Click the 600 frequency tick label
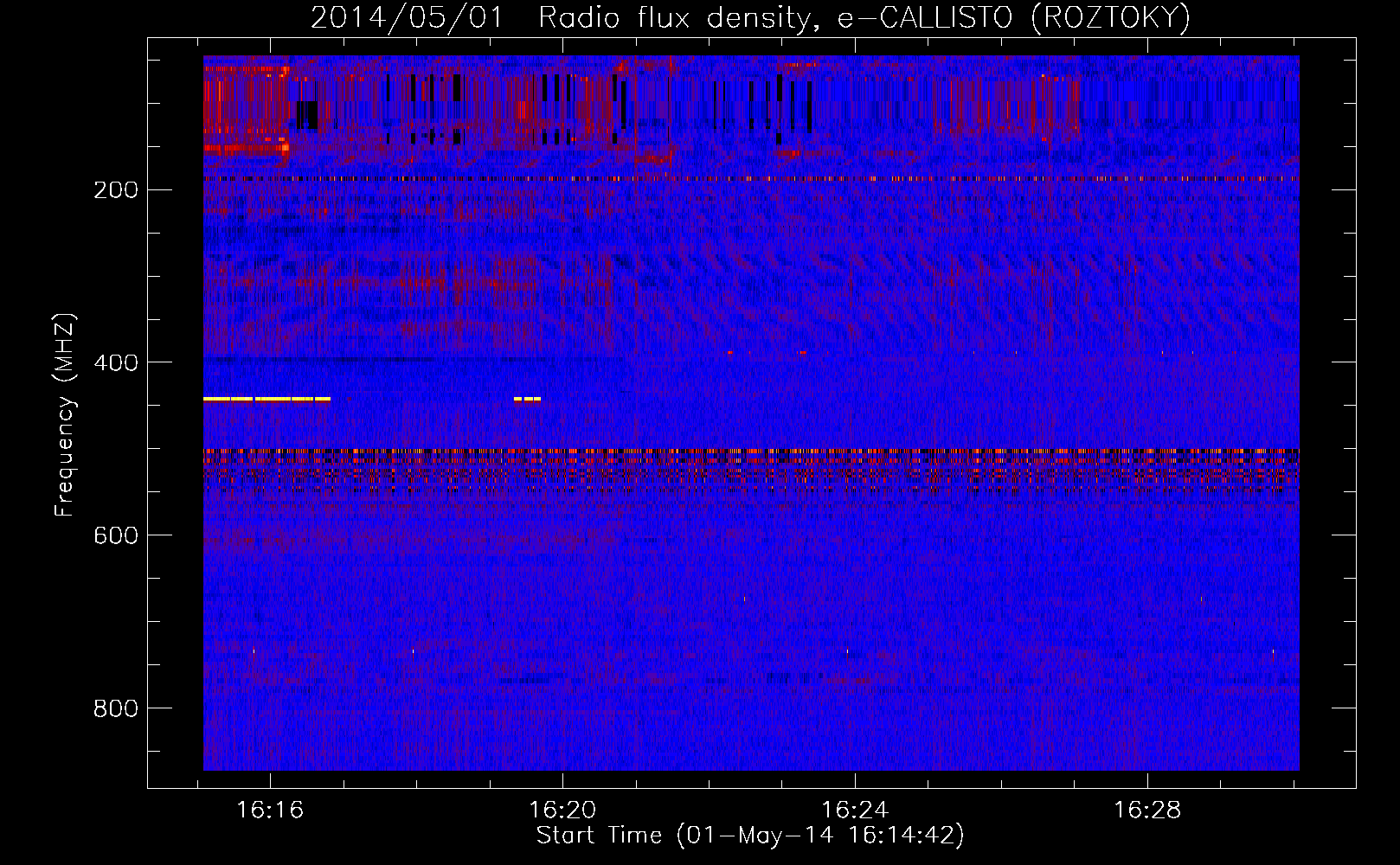The width and height of the screenshot is (1400, 865). tap(116, 535)
